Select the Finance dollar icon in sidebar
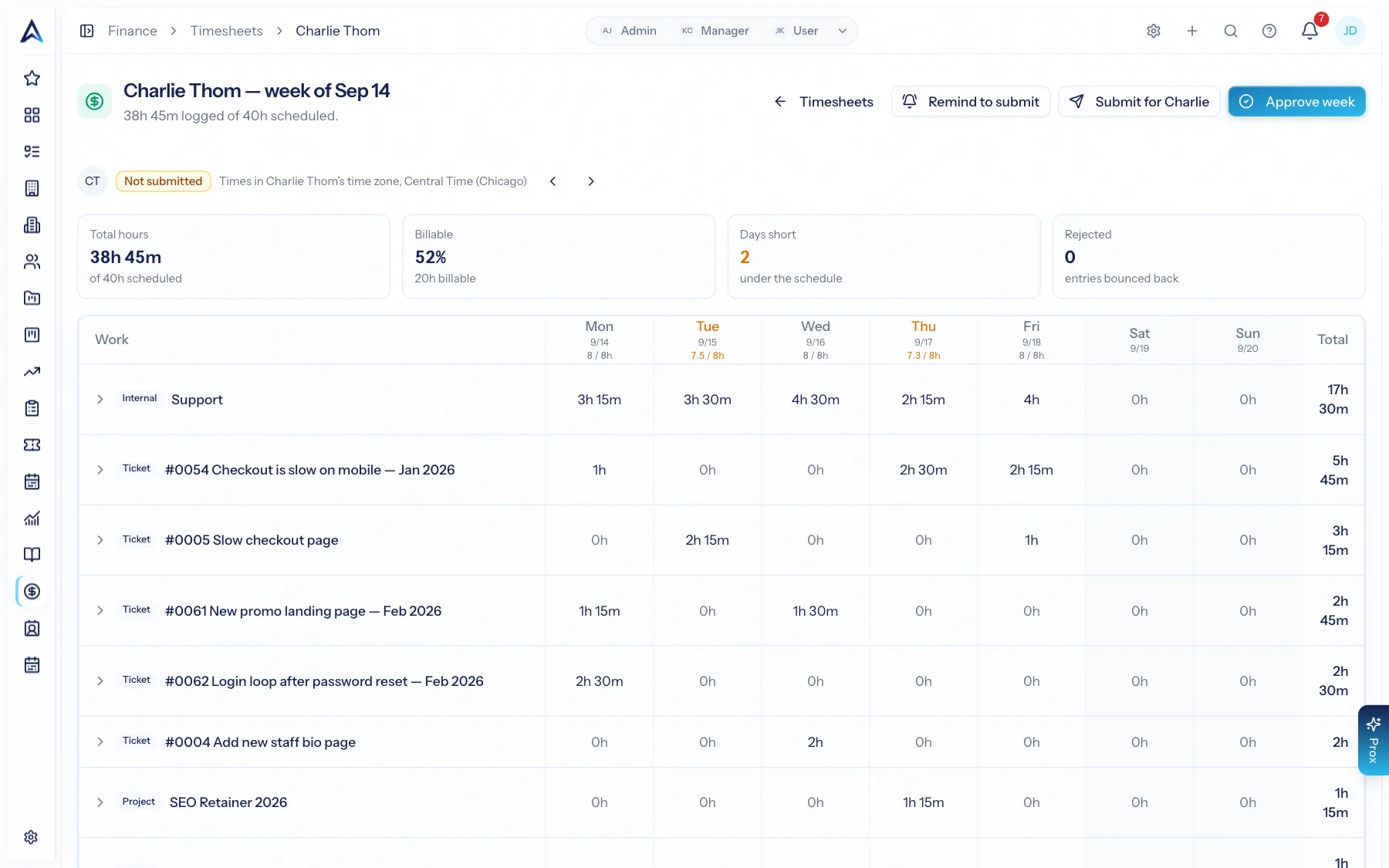Screen dimensions: 1389x868 coord(32,592)
